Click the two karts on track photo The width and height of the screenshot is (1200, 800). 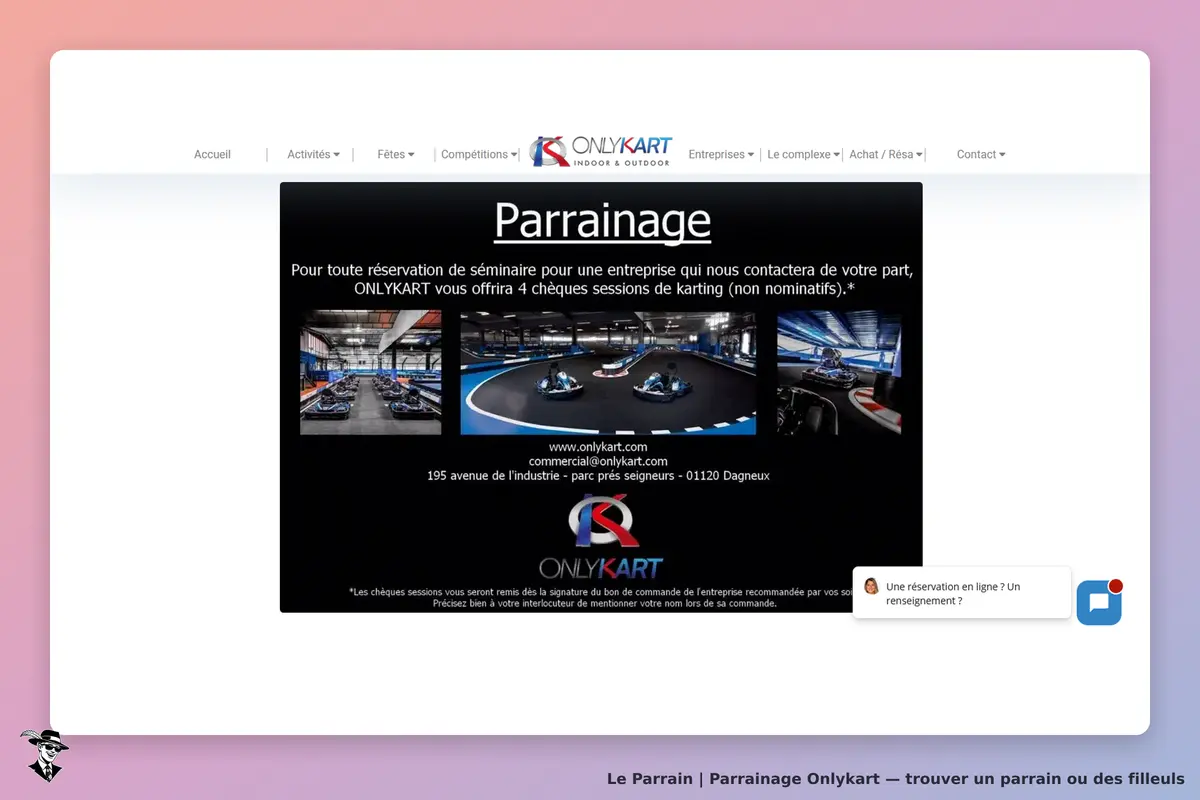pos(608,372)
